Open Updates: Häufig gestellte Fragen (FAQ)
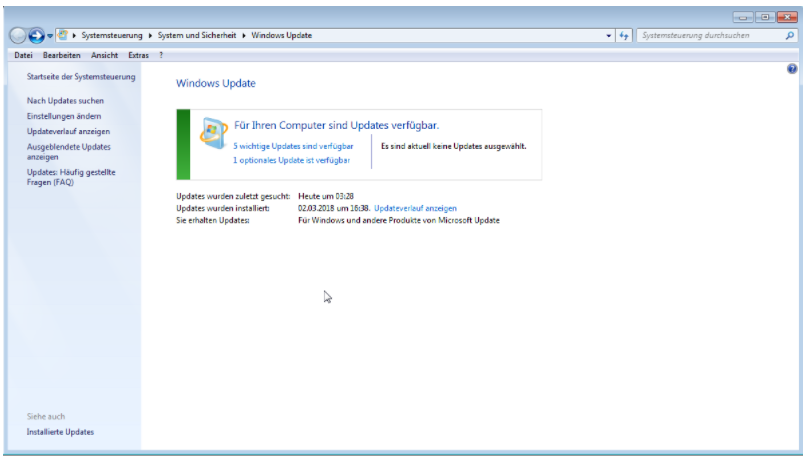This screenshot has width=807, height=460. pos(71,177)
